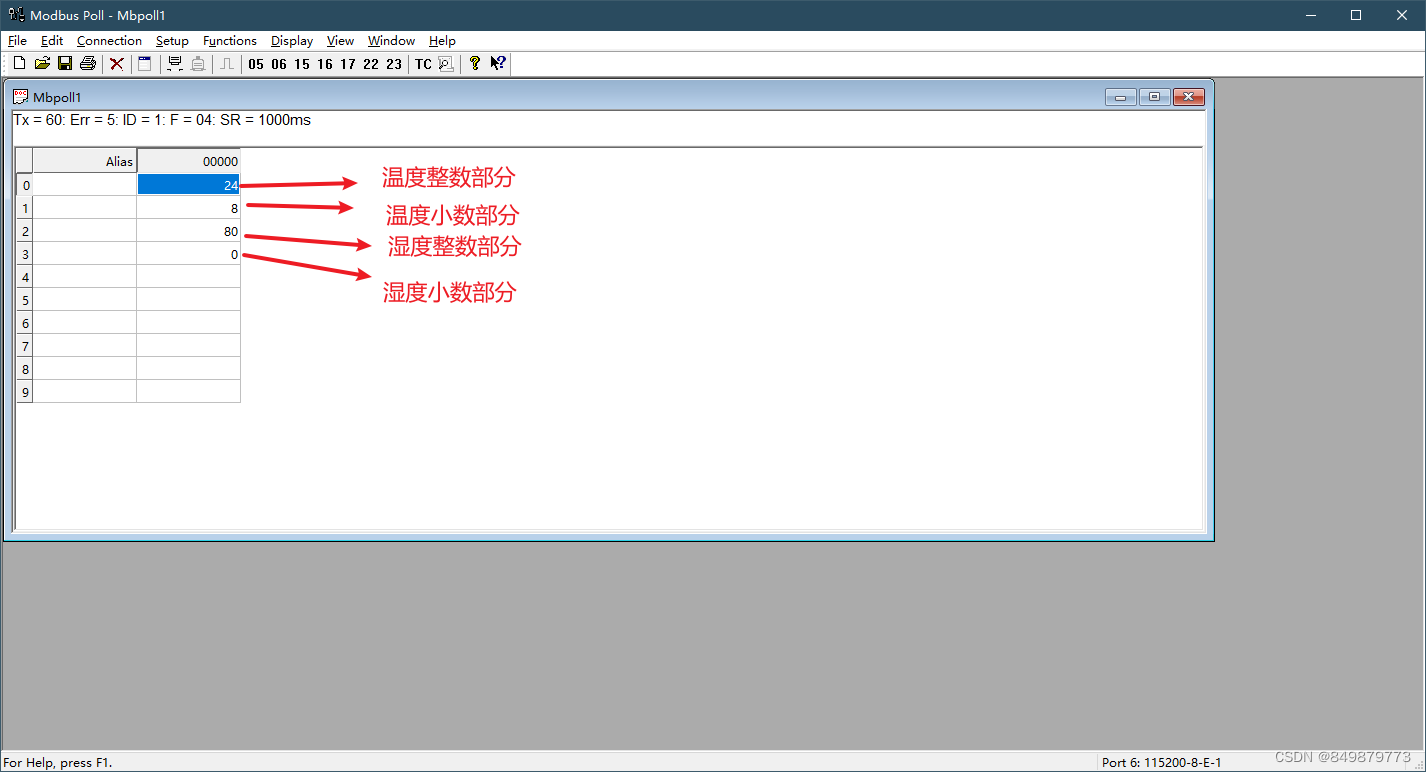Select function 17 in the toolbar
The width and height of the screenshot is (1426, 772).
click(348, 64)
